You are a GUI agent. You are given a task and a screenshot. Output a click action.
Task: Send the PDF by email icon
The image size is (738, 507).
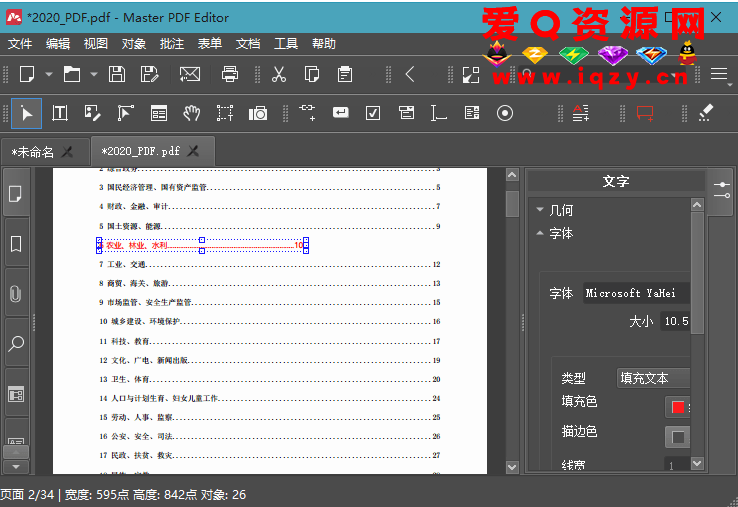click(x=190, y=74)
